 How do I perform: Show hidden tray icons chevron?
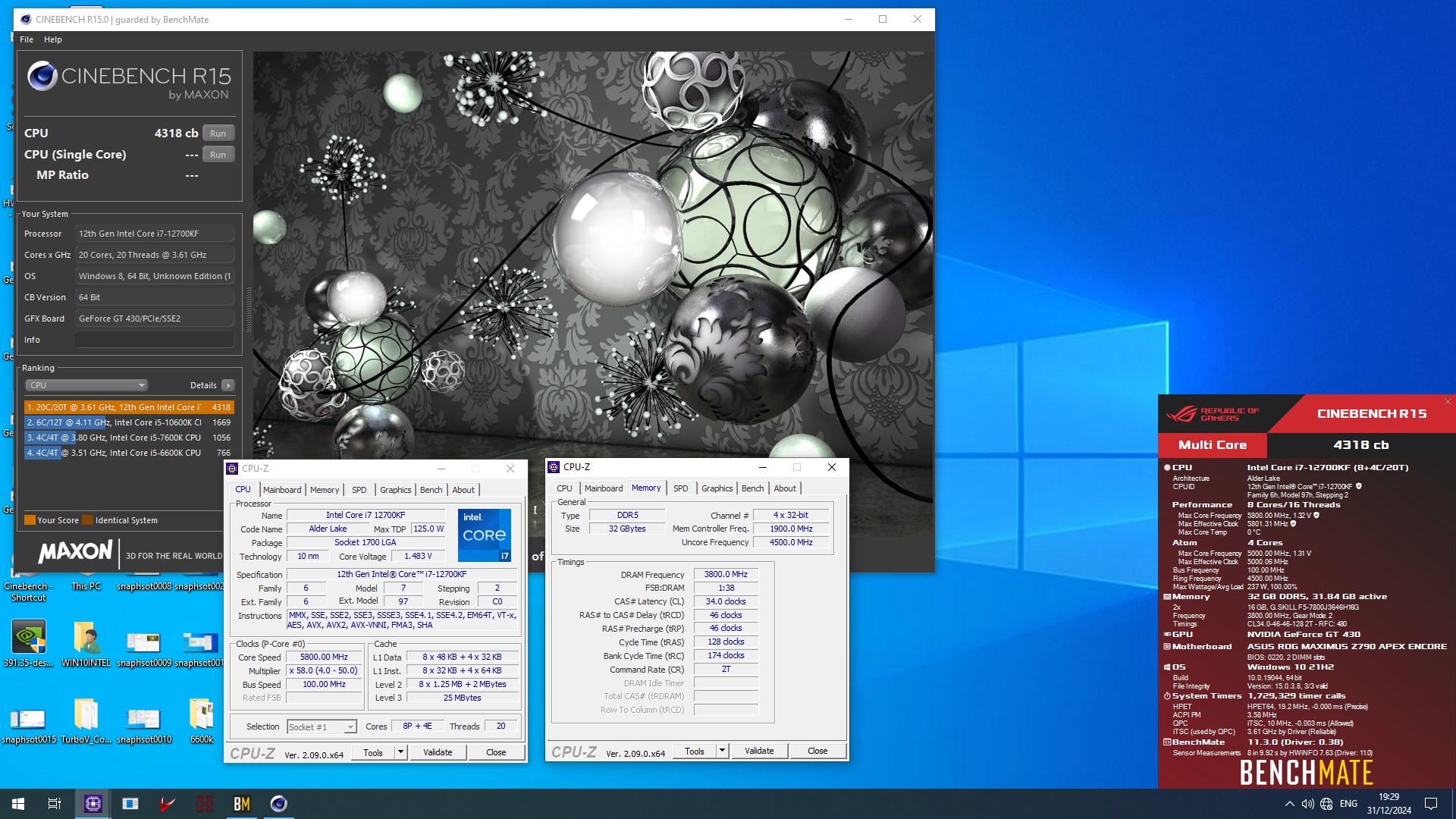pos(1289,804)
